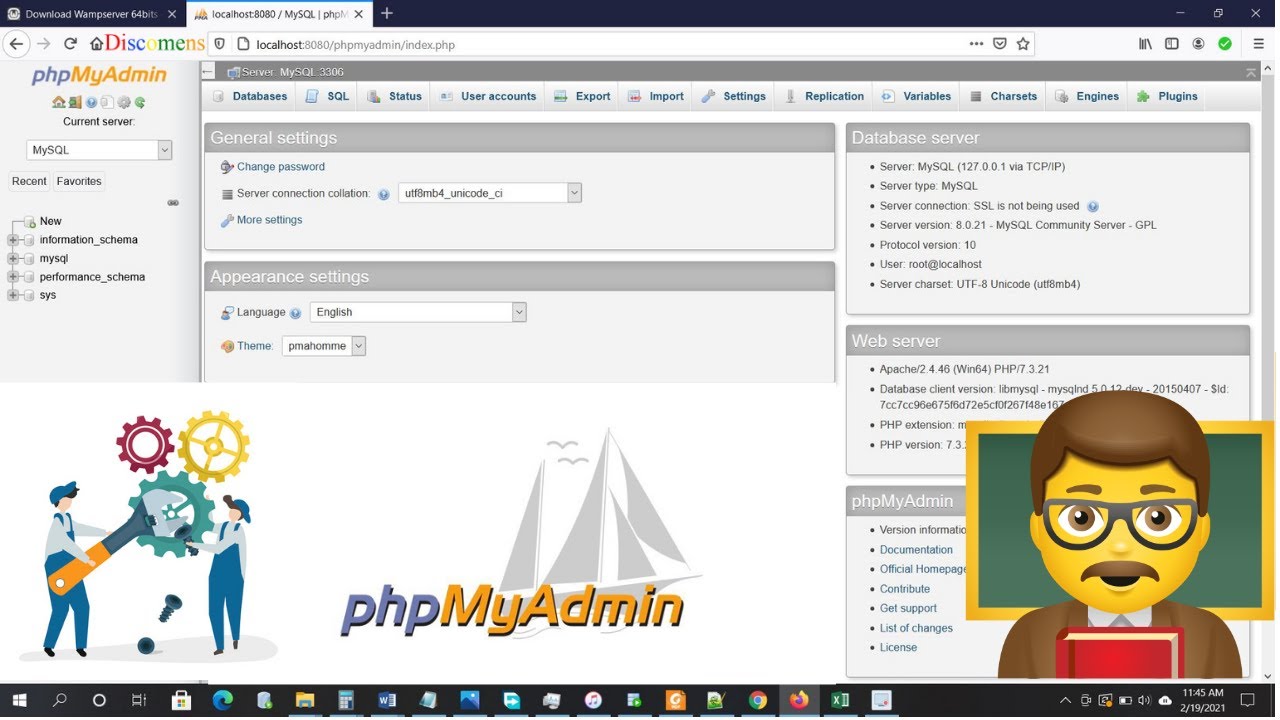
Task: Click the phpMyAdmin Home icon in sidebar
Action: (58, 102)
